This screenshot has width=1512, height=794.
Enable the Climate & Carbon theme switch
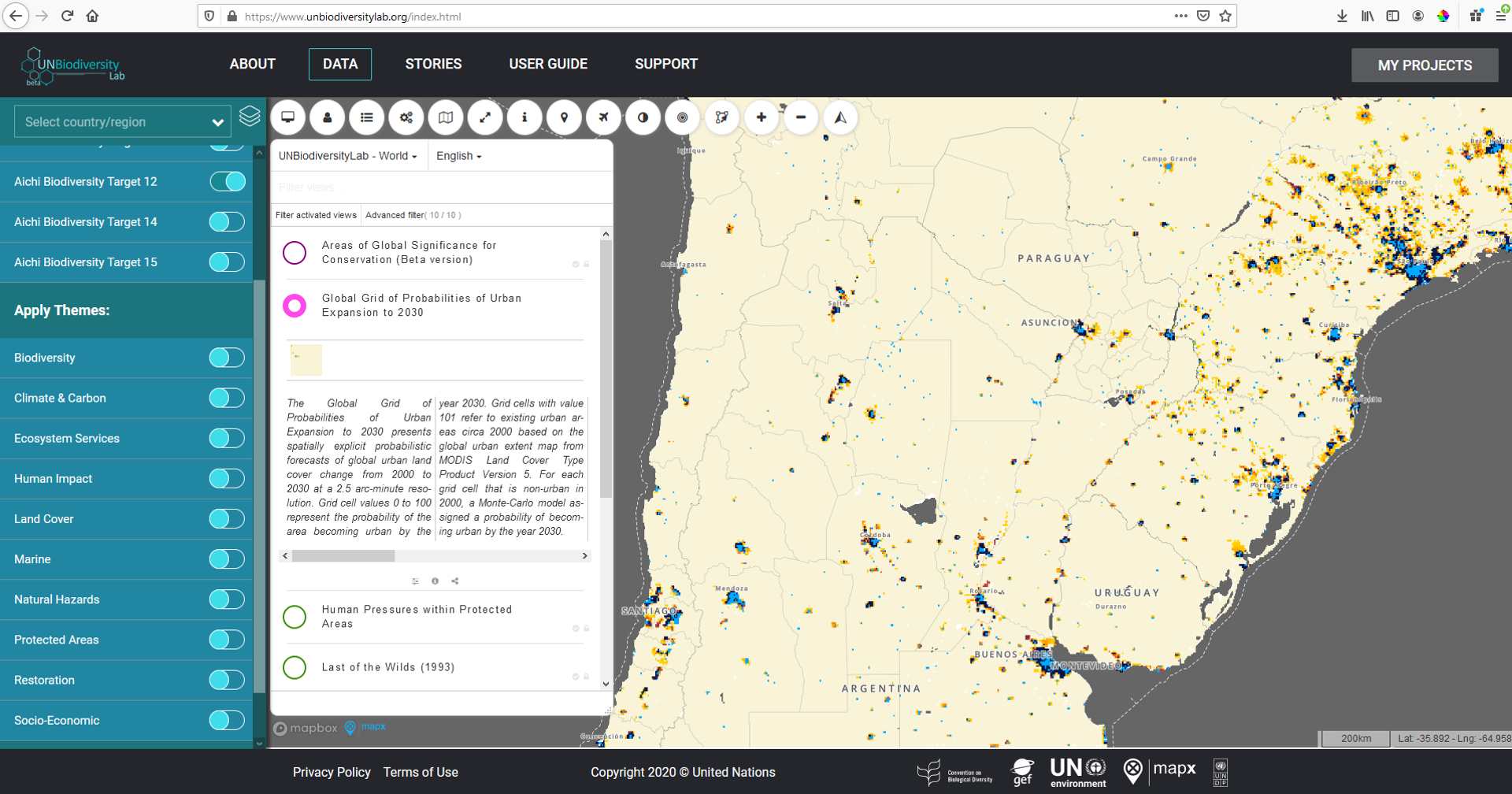pyautogui.click(x=227, y=398)
